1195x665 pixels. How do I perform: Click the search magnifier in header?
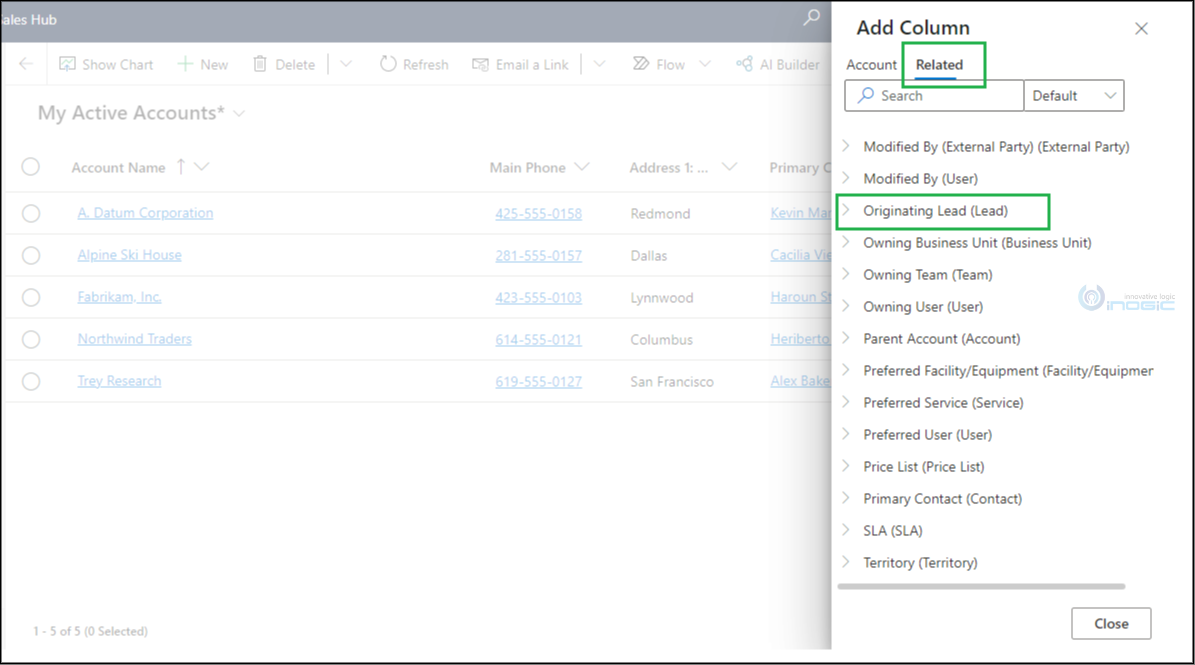click(x=812, y=17)
